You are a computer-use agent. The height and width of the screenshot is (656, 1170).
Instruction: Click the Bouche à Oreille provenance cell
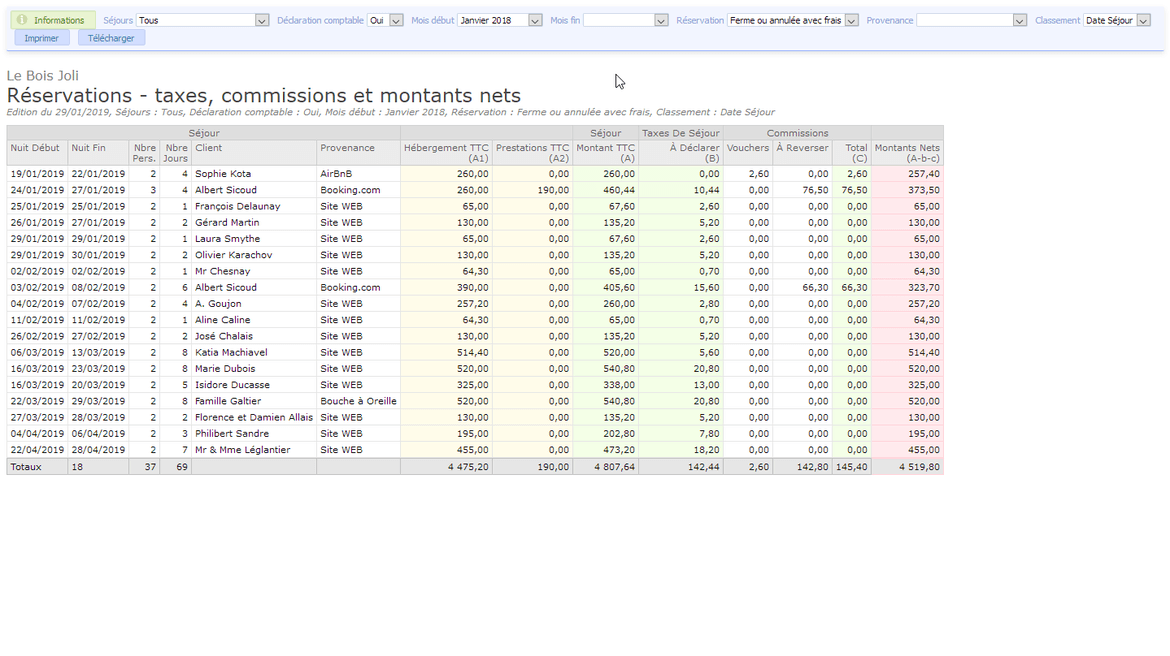point(358,401)
